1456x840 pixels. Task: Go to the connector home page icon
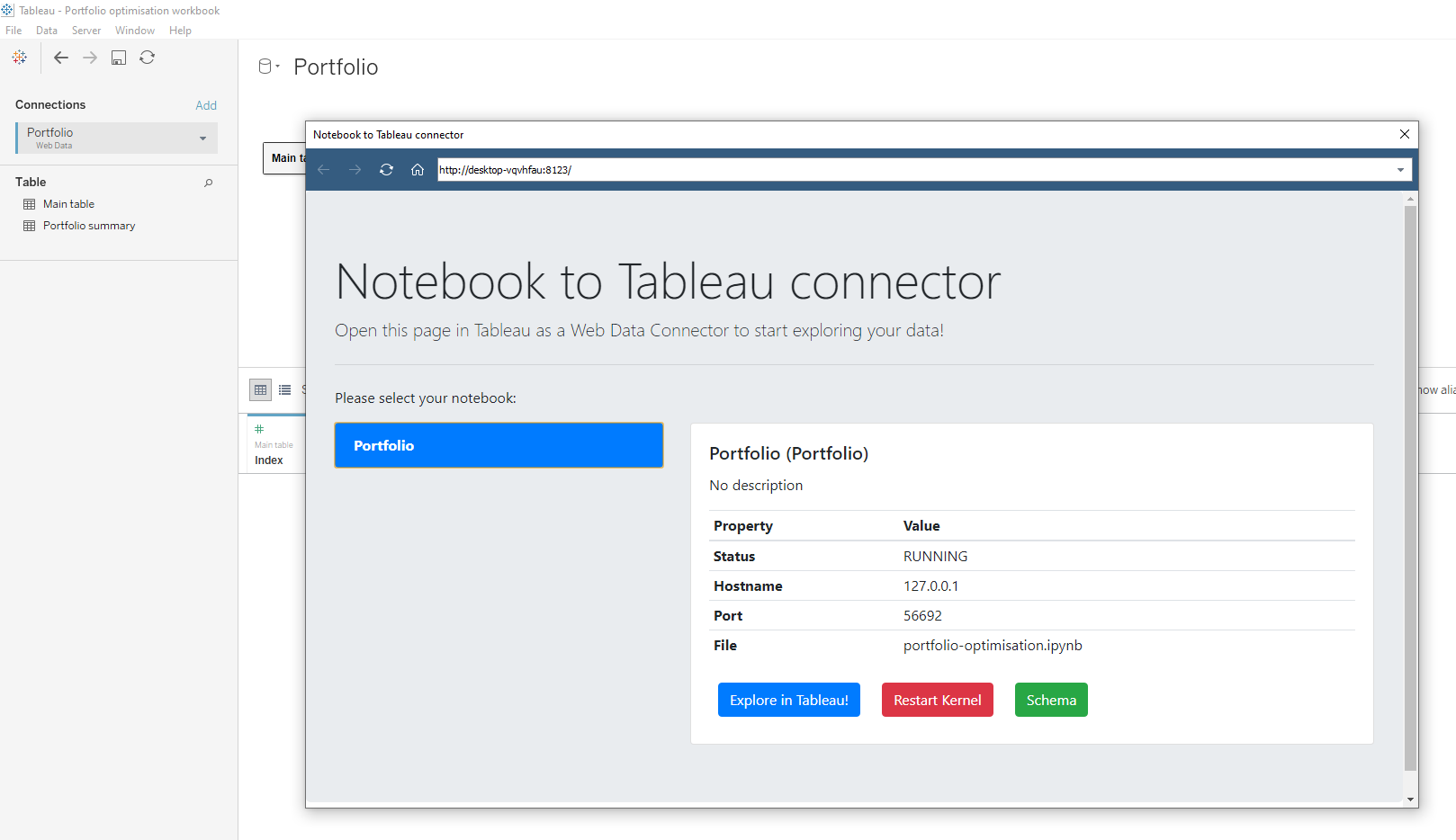pyautogui.click(x=418, y=169)
